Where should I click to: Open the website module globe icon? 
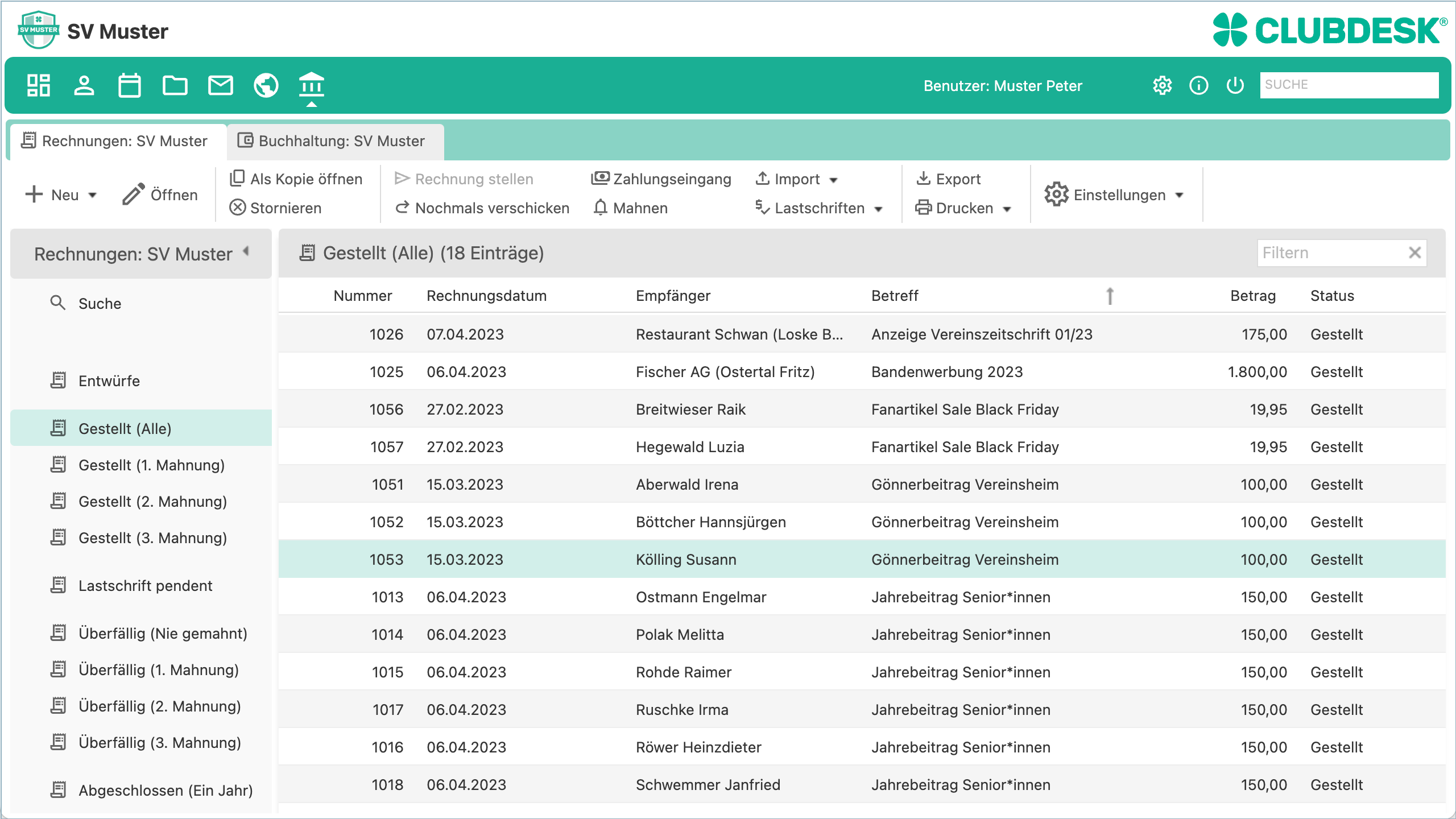click(x=266, y=85)
